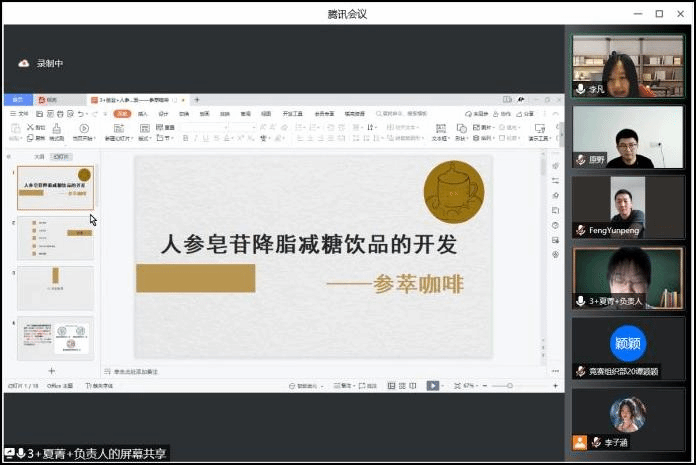Image resolution: width=696 pixels, height=465 pixels.
Task: Click the notes field below the slide
Action: 320,371
